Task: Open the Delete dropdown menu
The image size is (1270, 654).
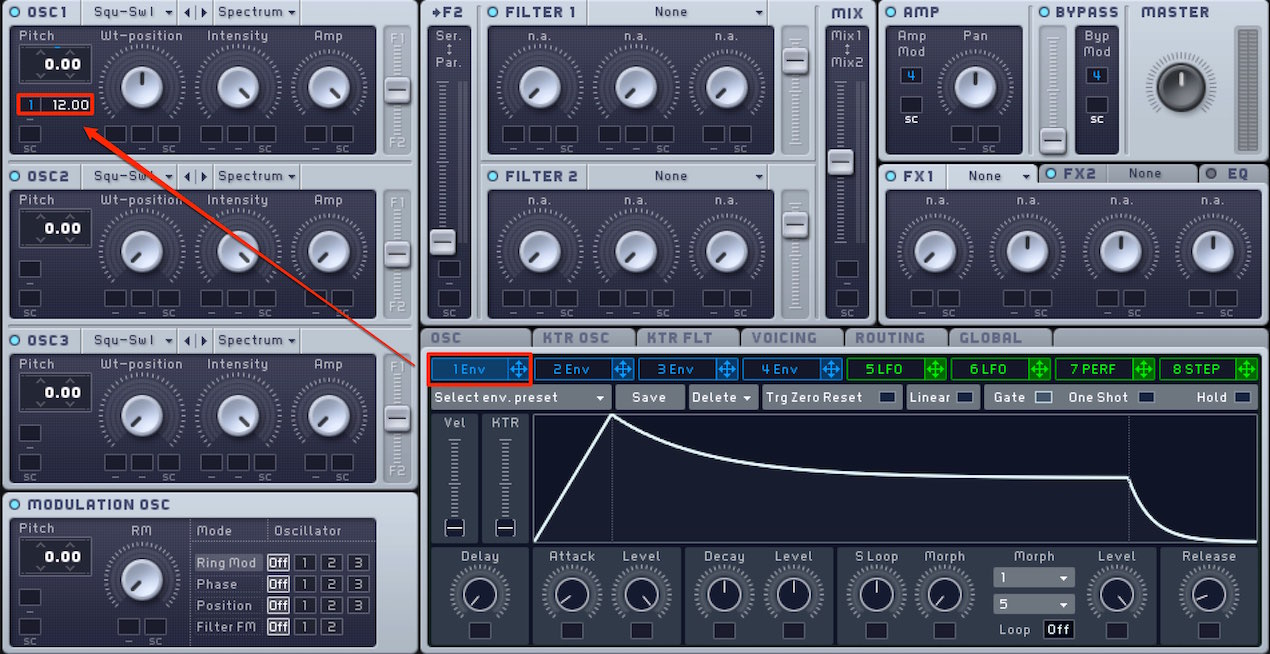Action: (721, 397)
